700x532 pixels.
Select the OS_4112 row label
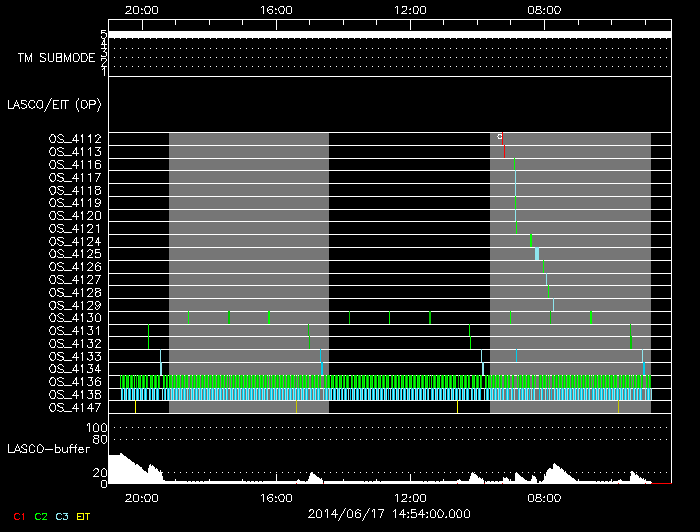(75, 138)
